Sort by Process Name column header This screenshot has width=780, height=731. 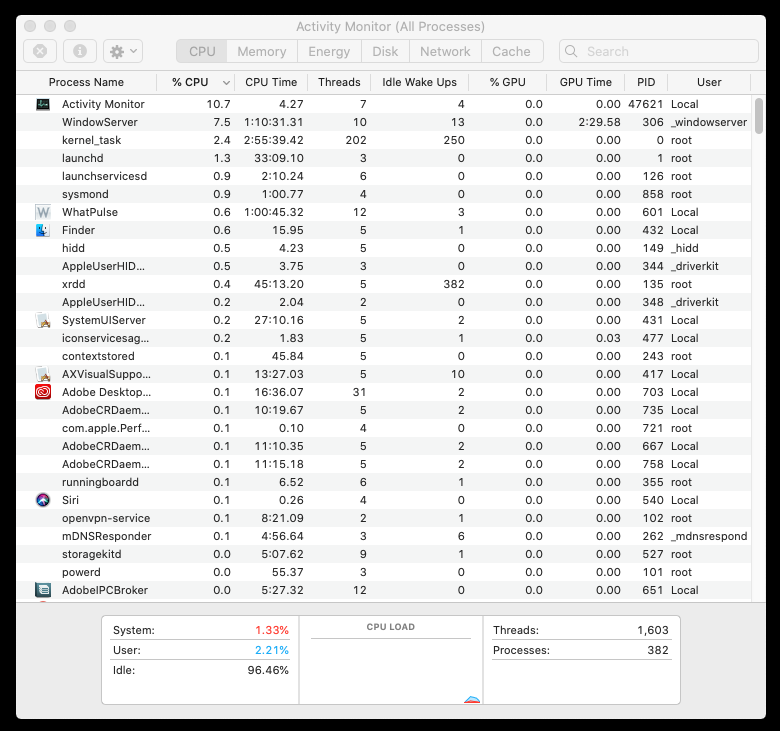tap(87, 82)
